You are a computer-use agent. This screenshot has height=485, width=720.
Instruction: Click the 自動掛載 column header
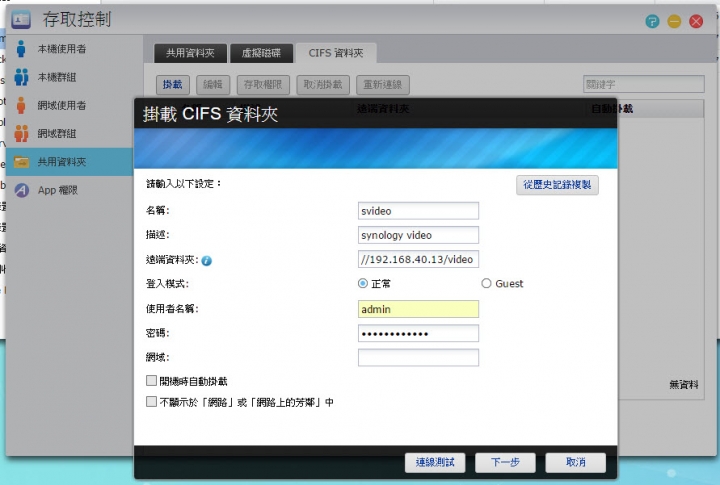612,109
